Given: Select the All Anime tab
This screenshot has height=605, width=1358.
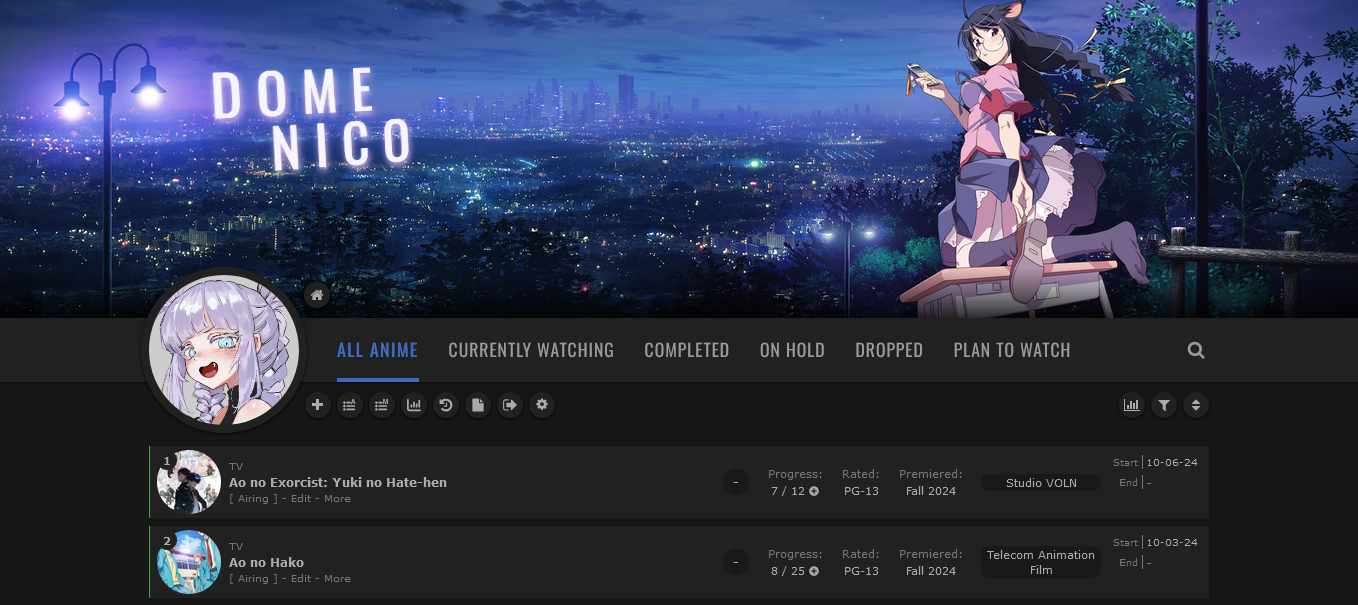Looking at the screenshot, I should [x=378, y=350].
